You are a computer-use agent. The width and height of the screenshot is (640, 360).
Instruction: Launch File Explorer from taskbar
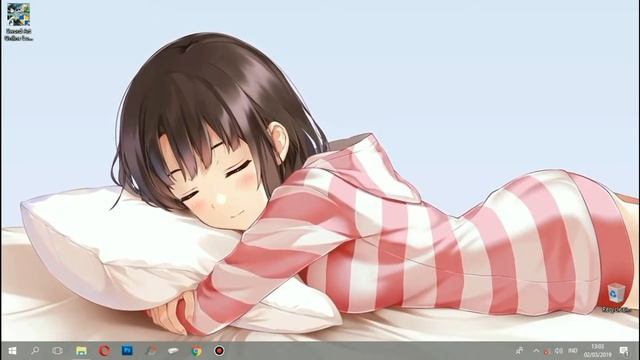(x=81, y=351)
